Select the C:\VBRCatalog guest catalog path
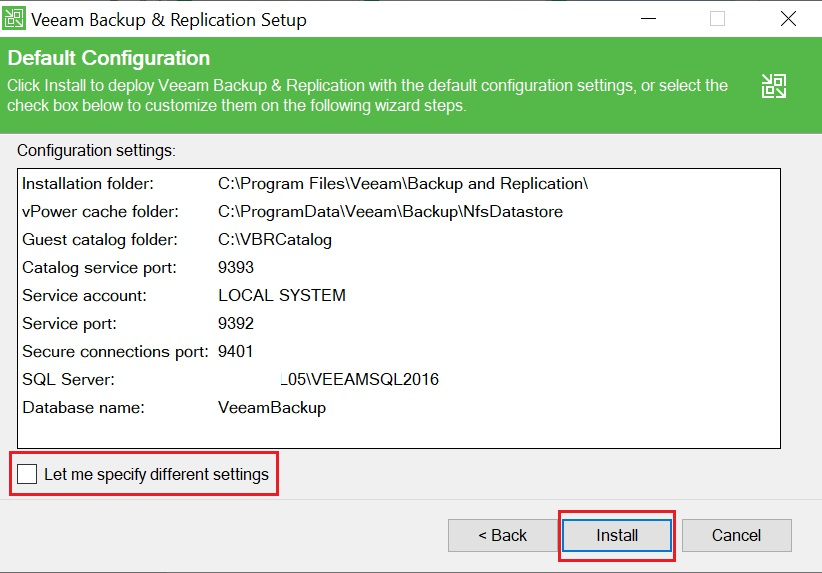The width and height of the screenshot is (822, 573). tap(275, 240)
